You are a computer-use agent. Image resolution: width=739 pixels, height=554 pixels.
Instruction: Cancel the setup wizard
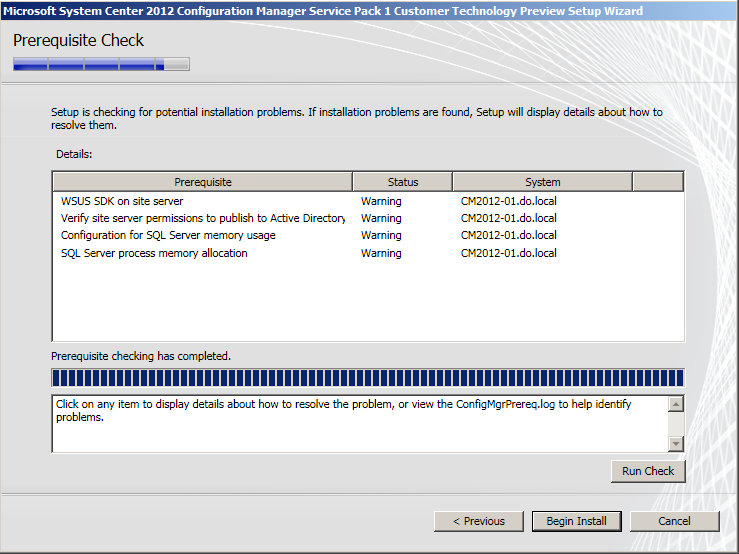[674, 521]
